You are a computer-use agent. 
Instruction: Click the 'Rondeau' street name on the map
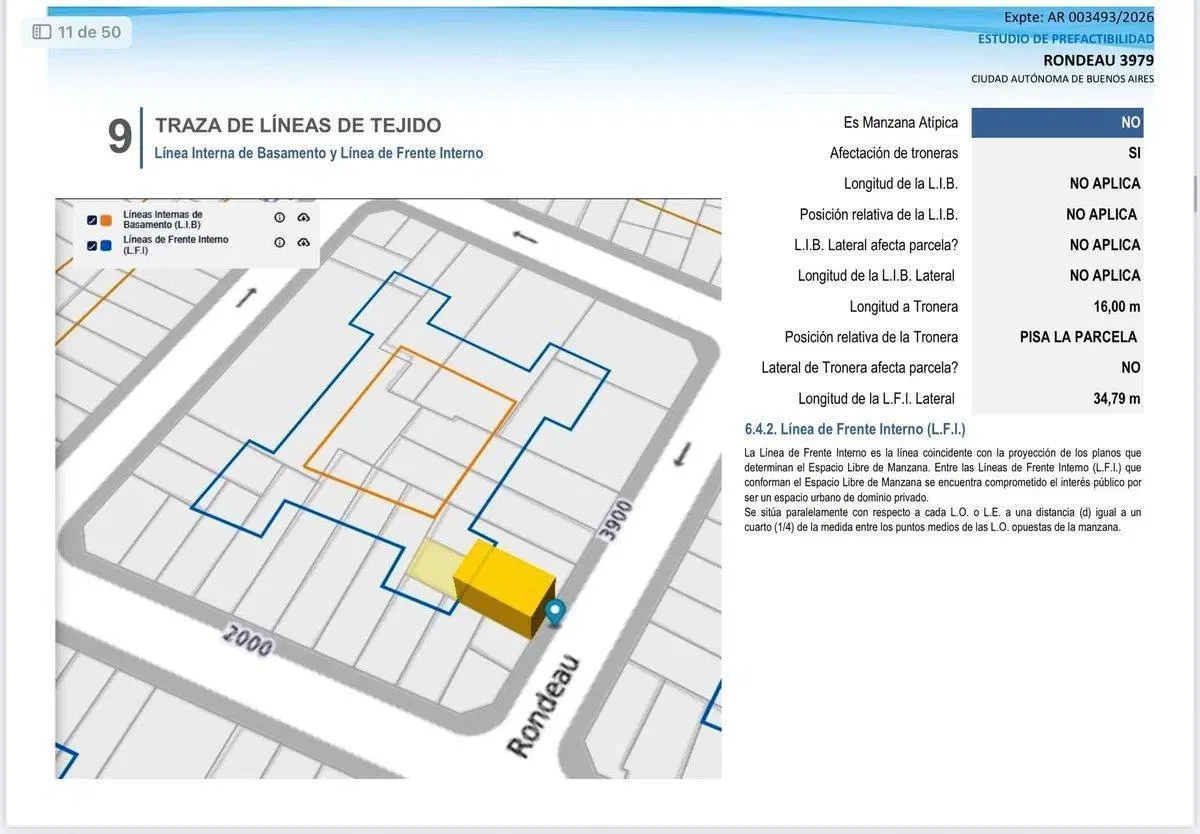(x=543, y=707)
